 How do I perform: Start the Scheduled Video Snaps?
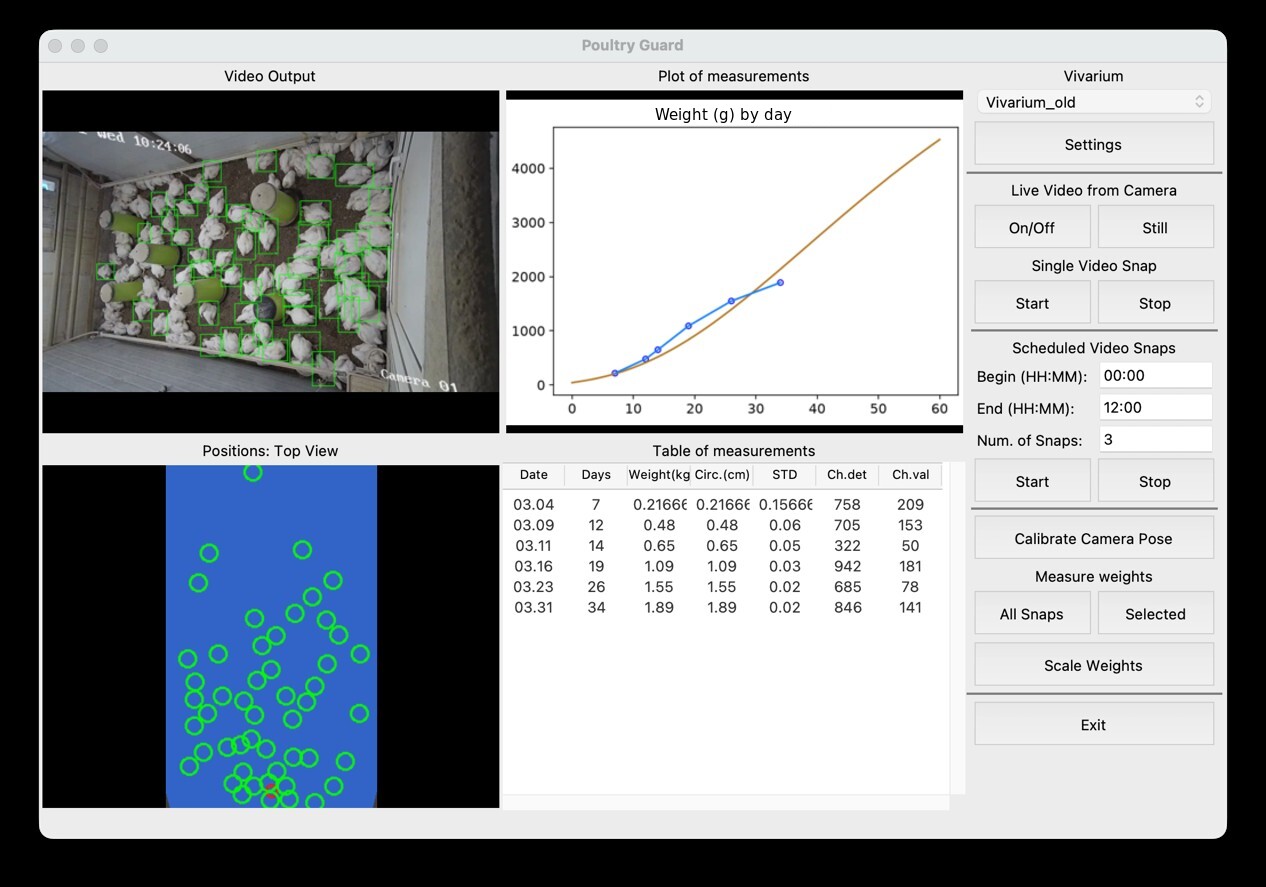click(x=1032, y=481)
